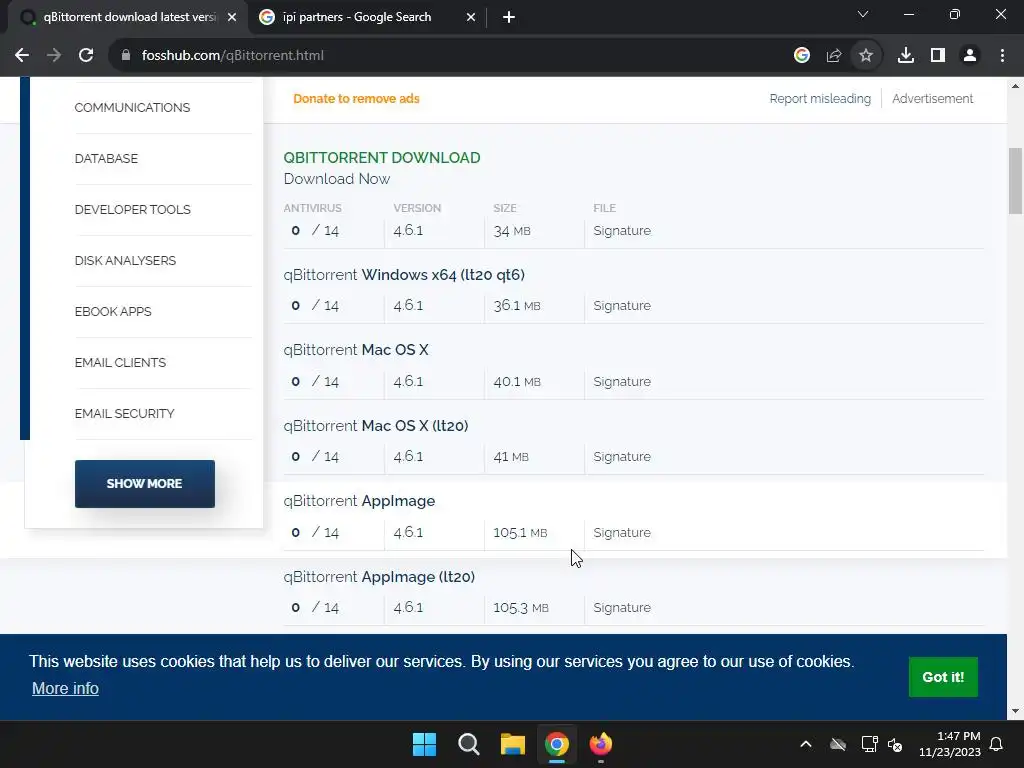1024x768 pixels.
Task: Open Windows taskbar Search
Action: (468, 744)
